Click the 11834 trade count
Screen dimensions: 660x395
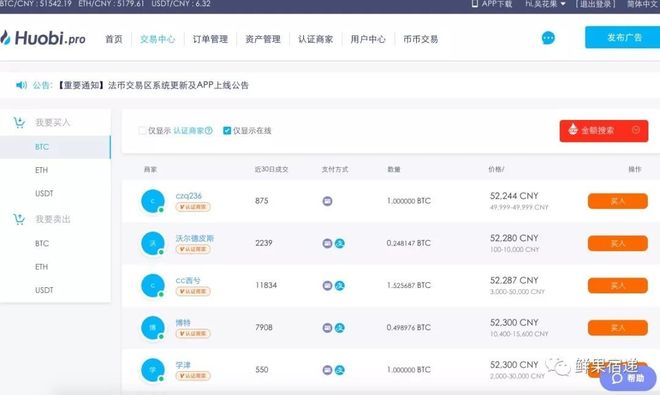click(x=266, y=285)
